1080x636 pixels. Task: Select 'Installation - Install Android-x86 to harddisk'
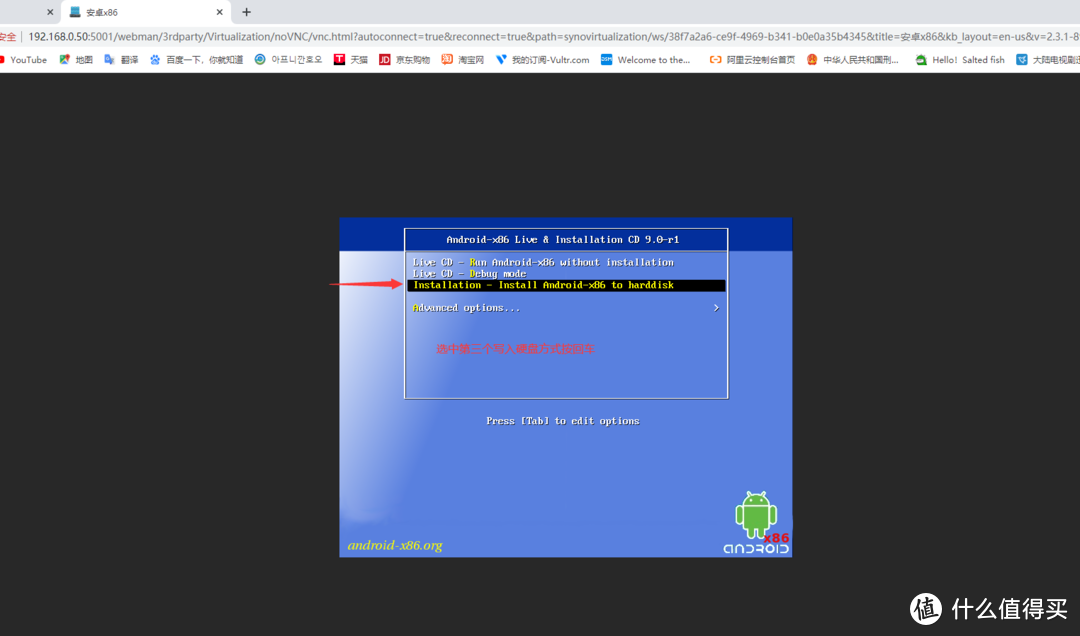[565, 285]
